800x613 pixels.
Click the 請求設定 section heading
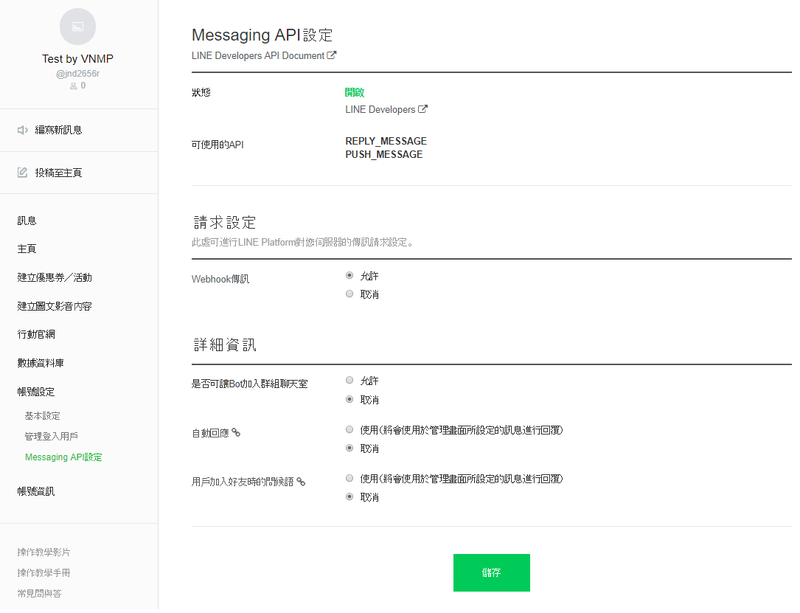tap(224, 223)
